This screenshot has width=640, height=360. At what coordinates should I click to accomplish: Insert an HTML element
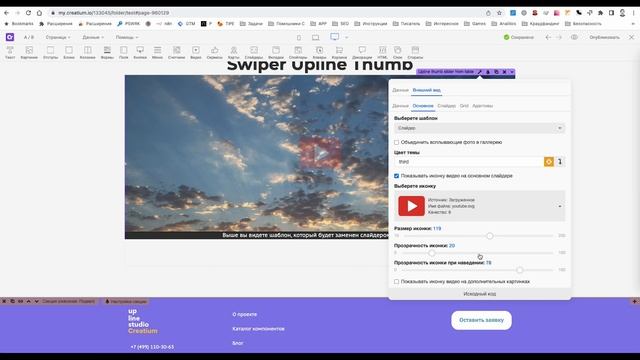point(382,53)
